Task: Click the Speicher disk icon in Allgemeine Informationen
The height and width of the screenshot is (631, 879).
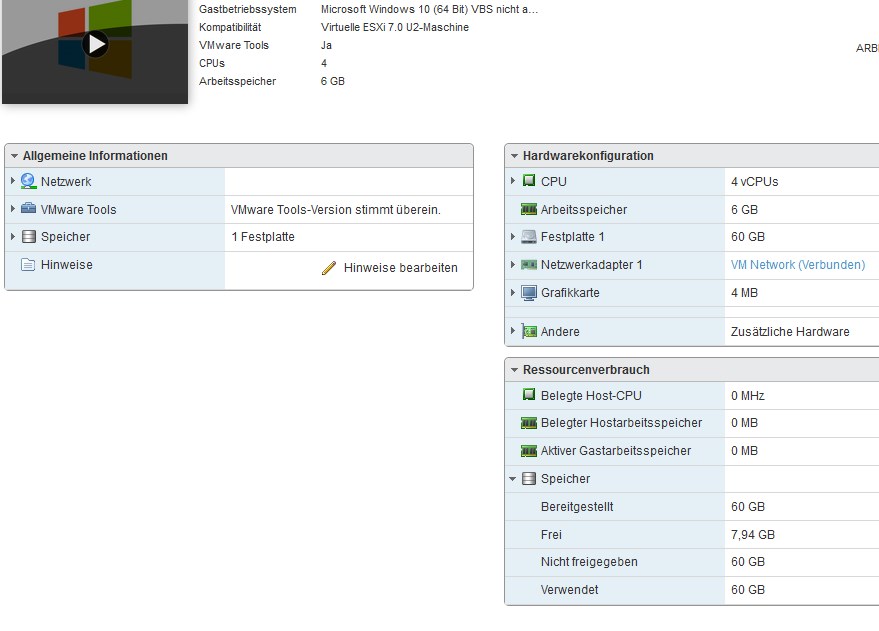Action: pos(28,237)
